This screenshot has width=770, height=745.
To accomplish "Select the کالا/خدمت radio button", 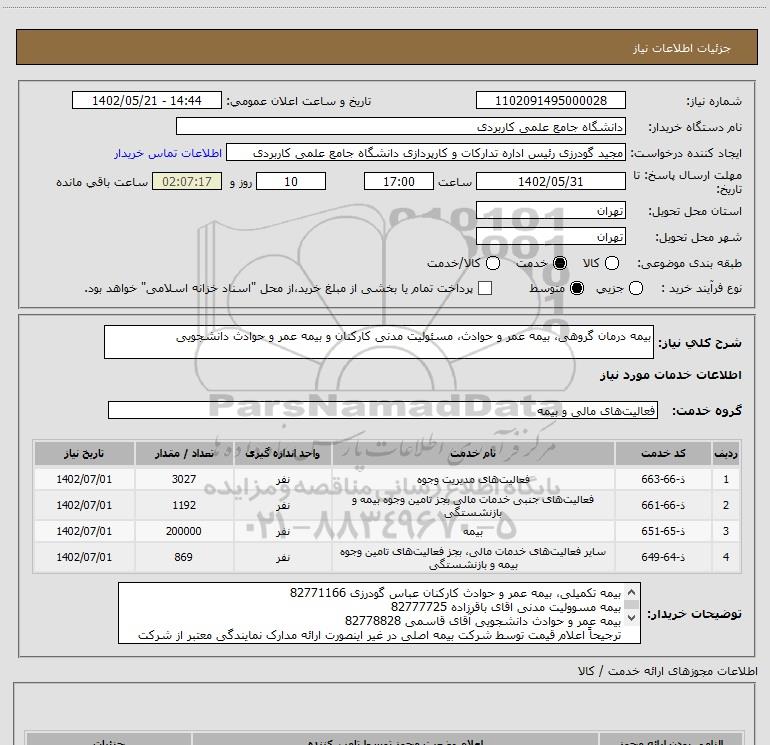I will click(493, 263).
